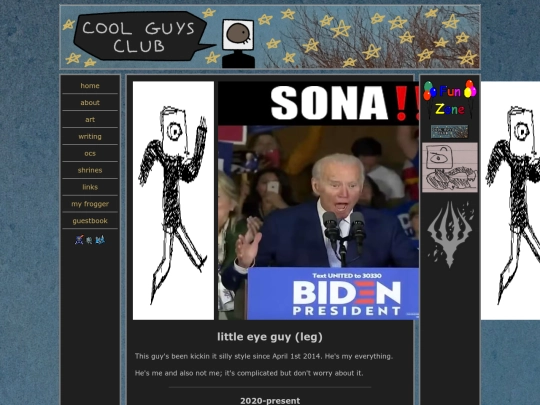Visit the shrines page
Image resolution: width=540 pixels, height=405 pixels.
[x=90, y=170]
